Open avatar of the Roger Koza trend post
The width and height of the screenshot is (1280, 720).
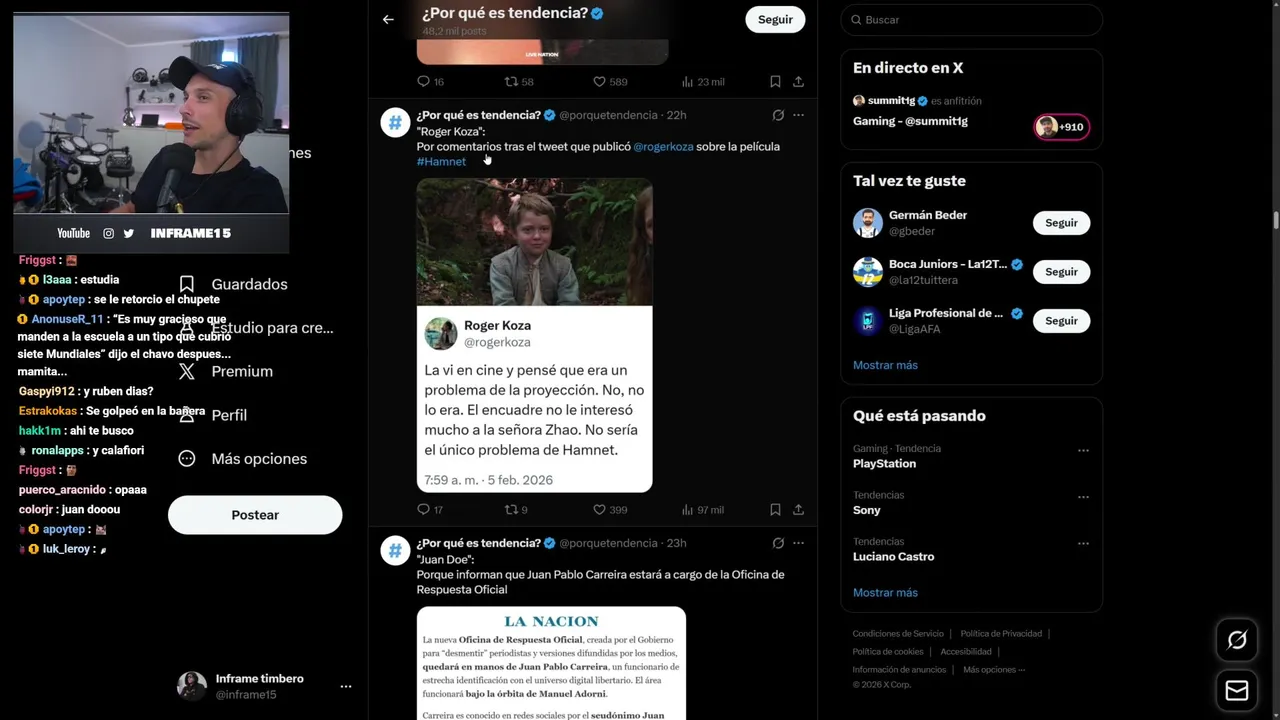[x=395, y=123]
